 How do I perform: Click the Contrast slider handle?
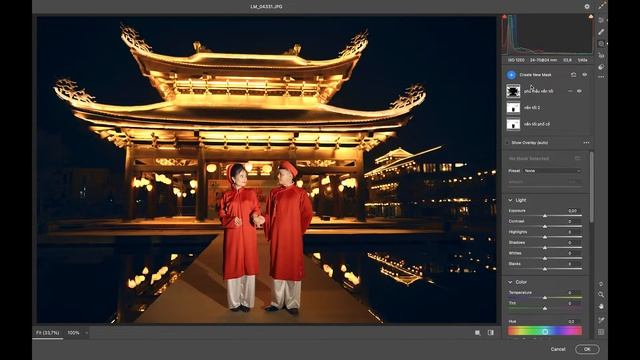pyautogui.click(x=544, y=226)
